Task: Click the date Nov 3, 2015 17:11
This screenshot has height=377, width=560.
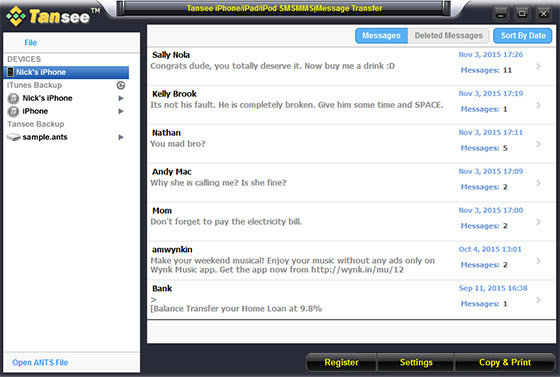Action: point(490,132)
